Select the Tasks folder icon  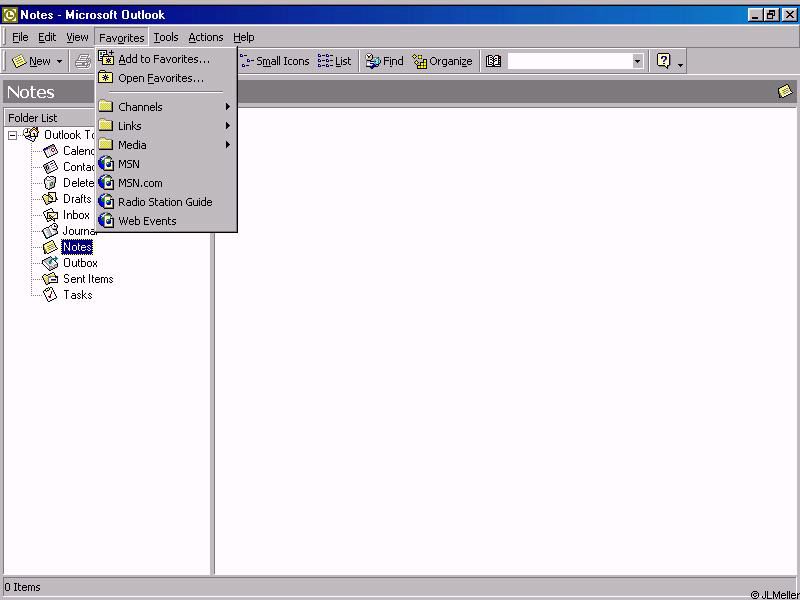(x=50, y=295)
